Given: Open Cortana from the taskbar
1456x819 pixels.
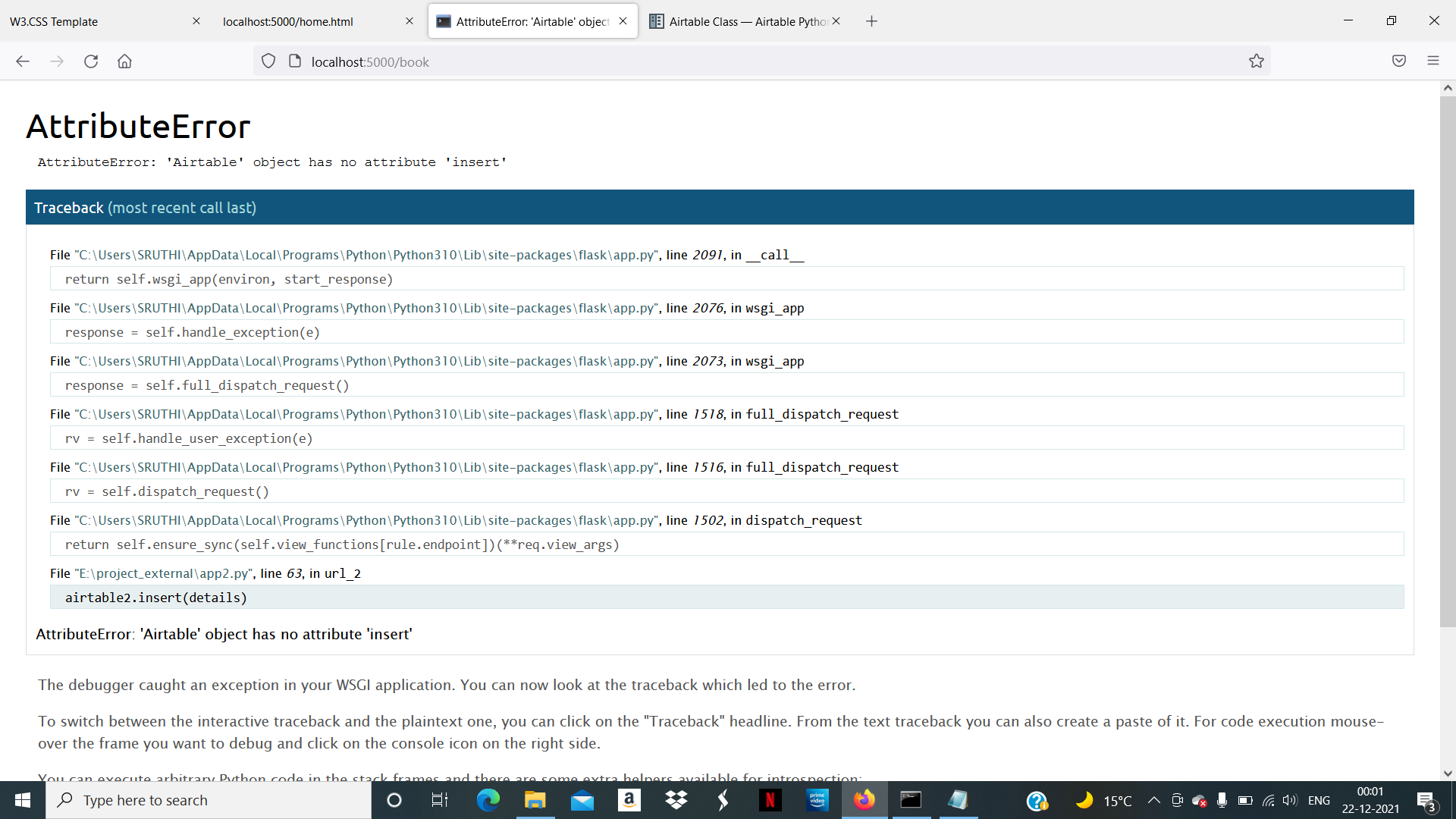Looking at the screenshot, I should (394, 800).
